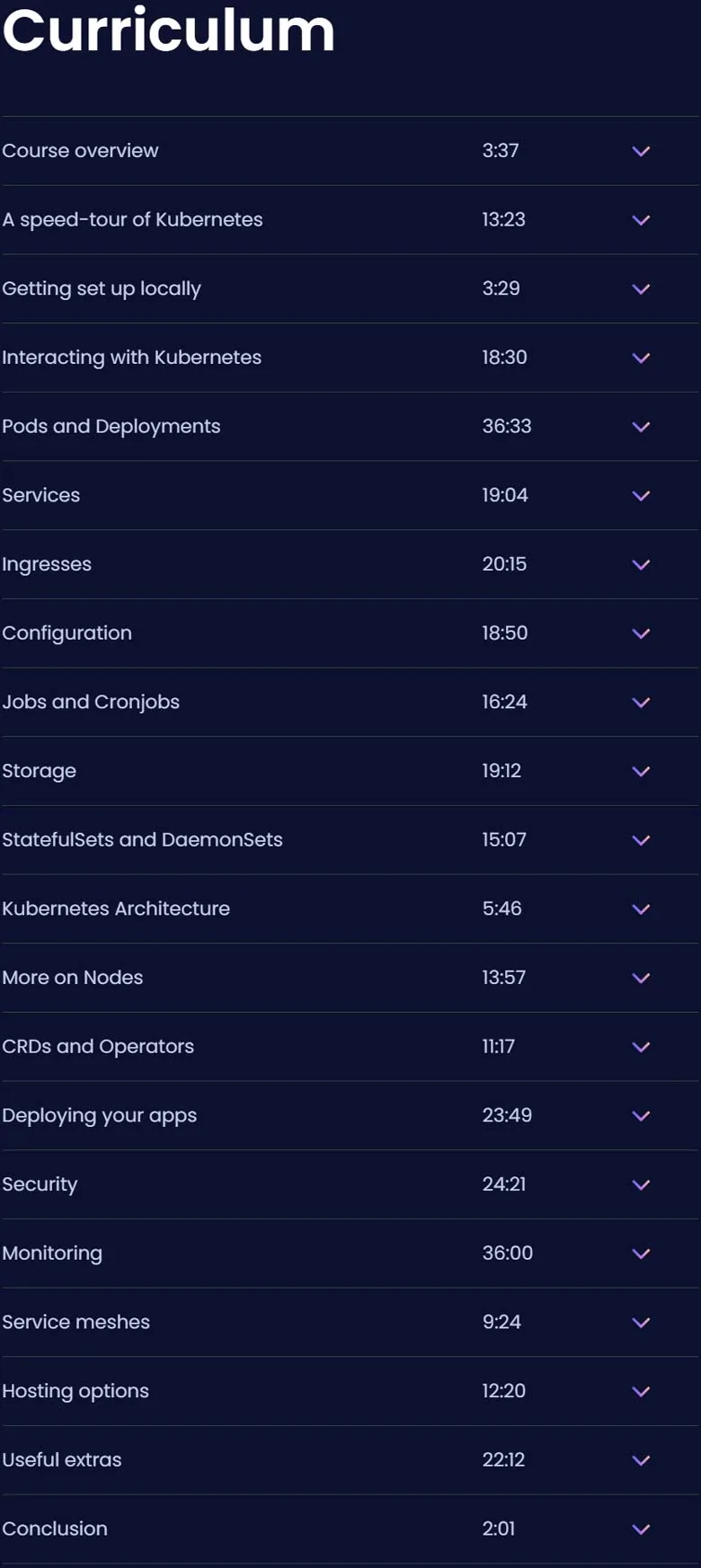Expand Service meshes using its chevron

tap(641, 1323)
